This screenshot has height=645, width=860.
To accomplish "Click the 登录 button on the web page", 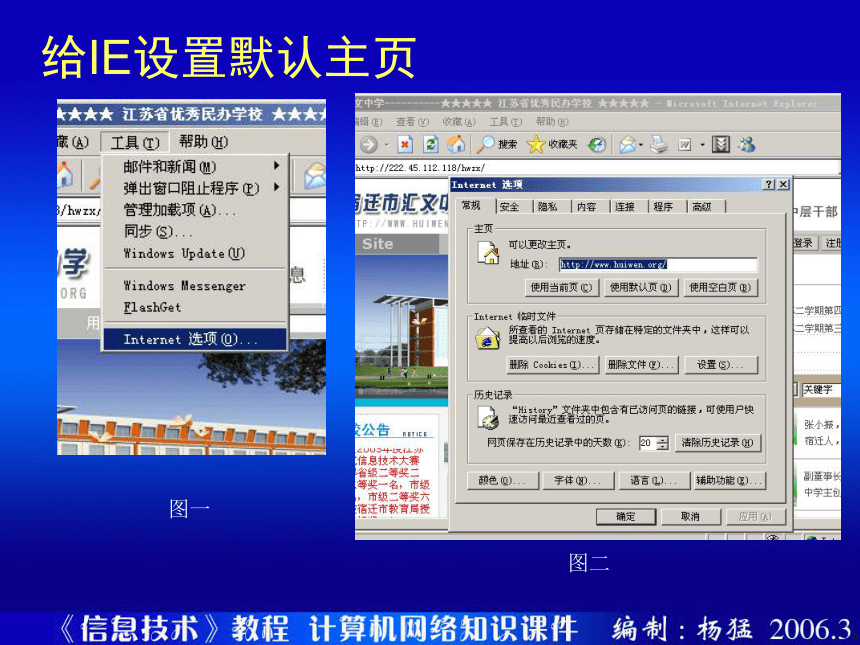I will (805, 242).
